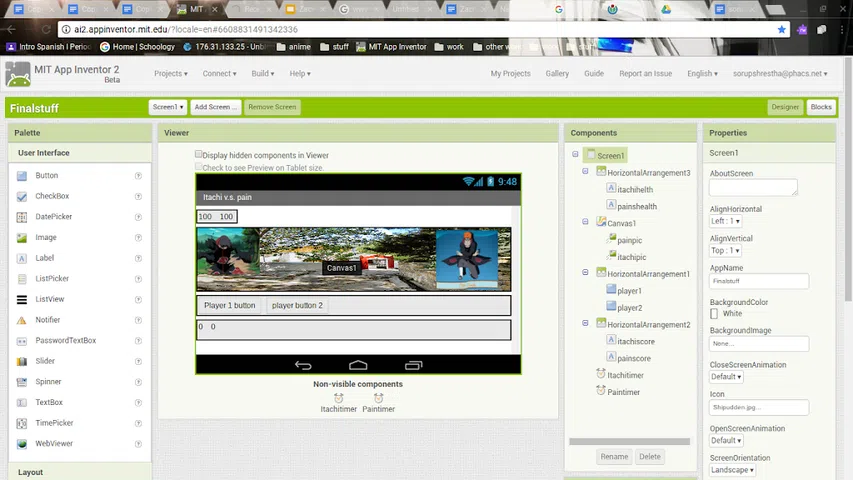Click the Slider palette icon
Image resolution: width=853 pixels, height=480 pixels.
[22, 361]
